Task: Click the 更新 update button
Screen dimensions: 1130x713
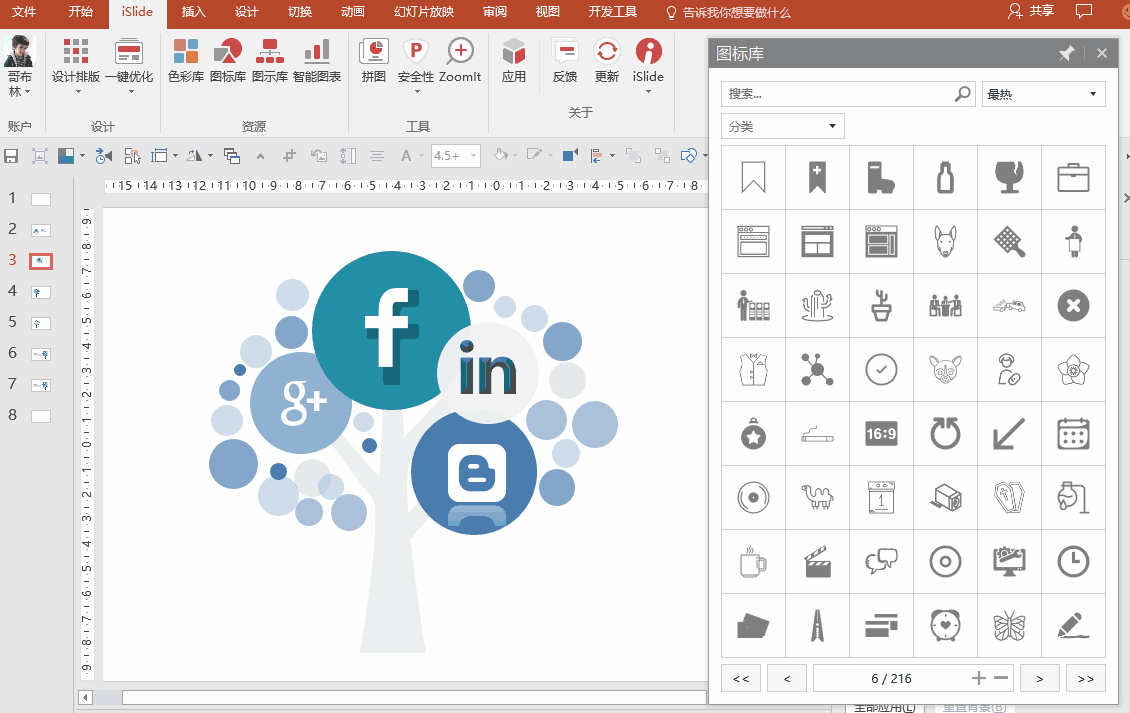Action: click(607, 61)
